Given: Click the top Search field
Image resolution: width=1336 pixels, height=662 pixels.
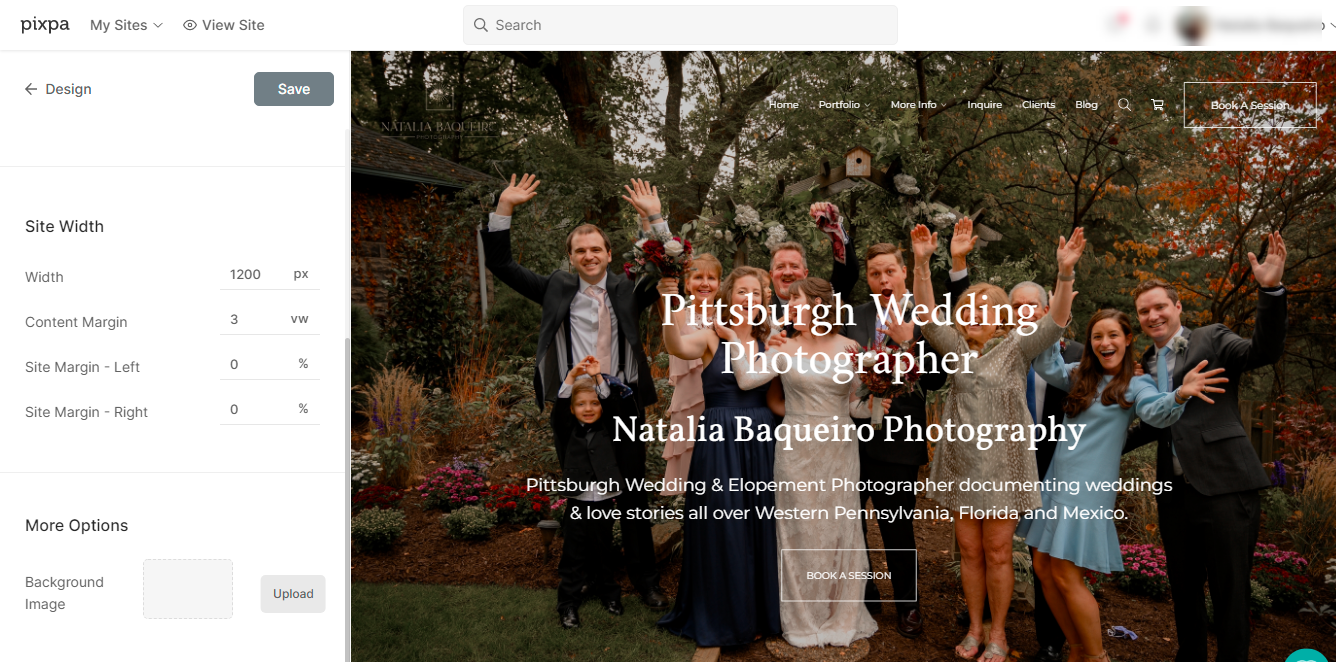Looking at the screenshot, I should pyautogui.click(x=680, y=25).
